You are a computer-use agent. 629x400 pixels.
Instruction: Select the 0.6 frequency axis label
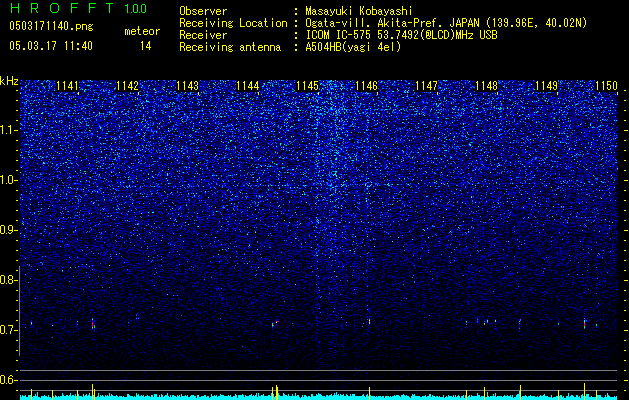tap(9, 380)
